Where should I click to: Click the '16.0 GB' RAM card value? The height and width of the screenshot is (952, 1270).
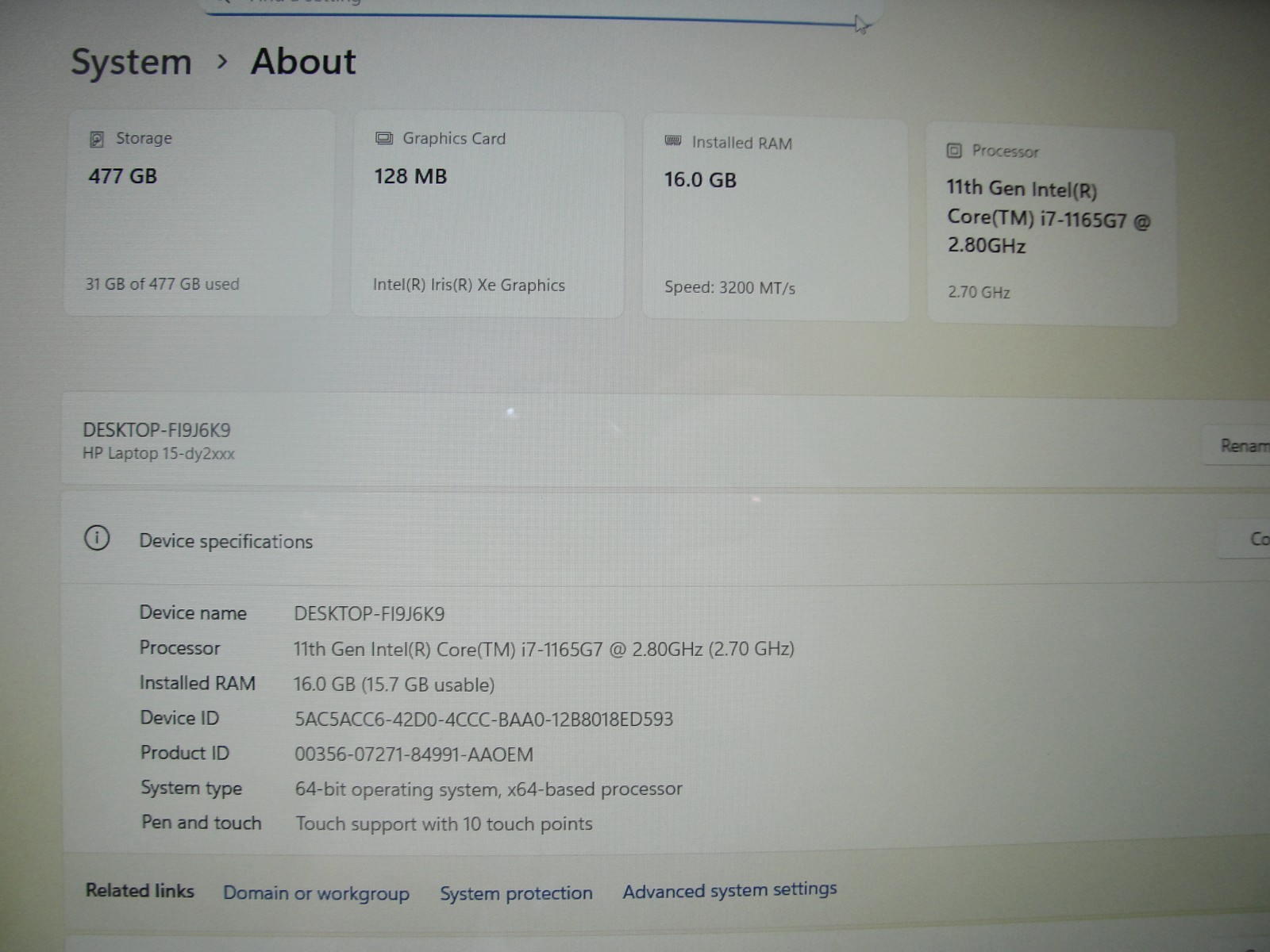[x=700, y=180]
